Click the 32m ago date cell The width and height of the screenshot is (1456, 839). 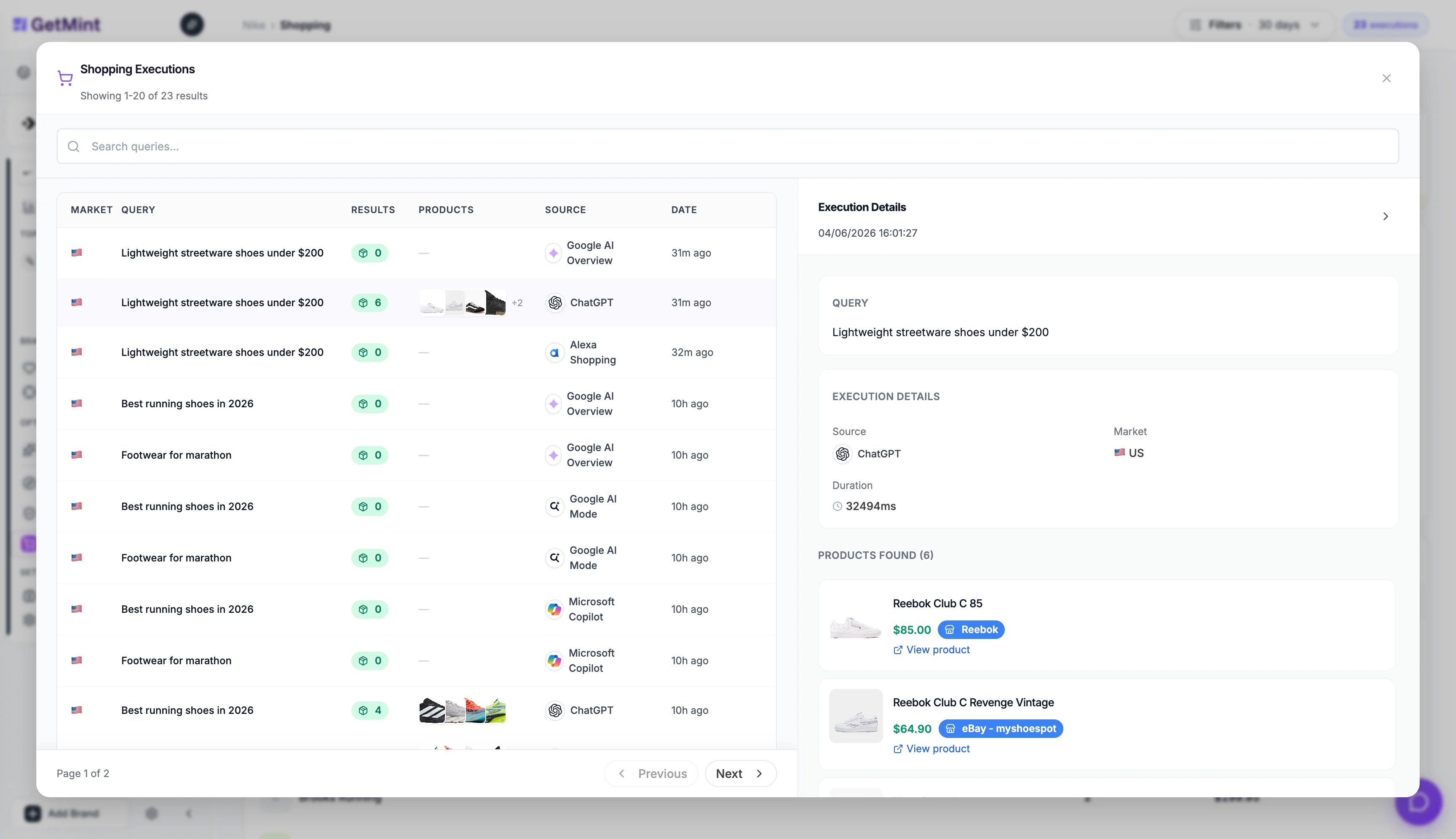pos(692,352)
